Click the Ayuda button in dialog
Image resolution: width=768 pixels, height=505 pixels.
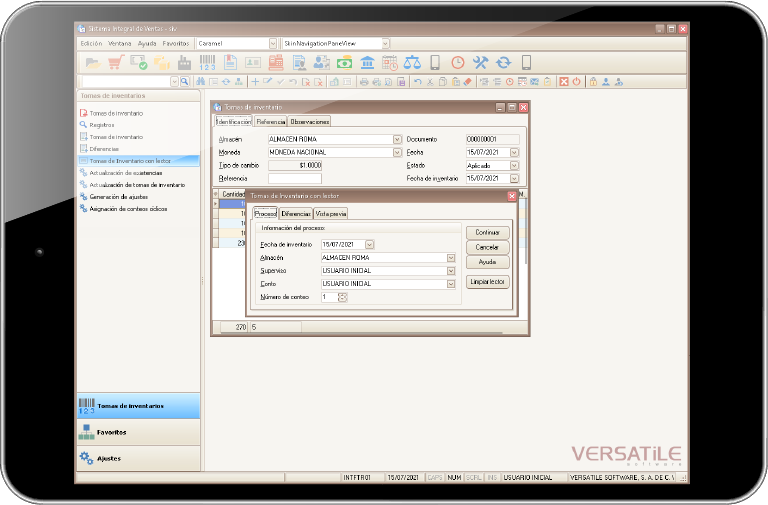487,262
